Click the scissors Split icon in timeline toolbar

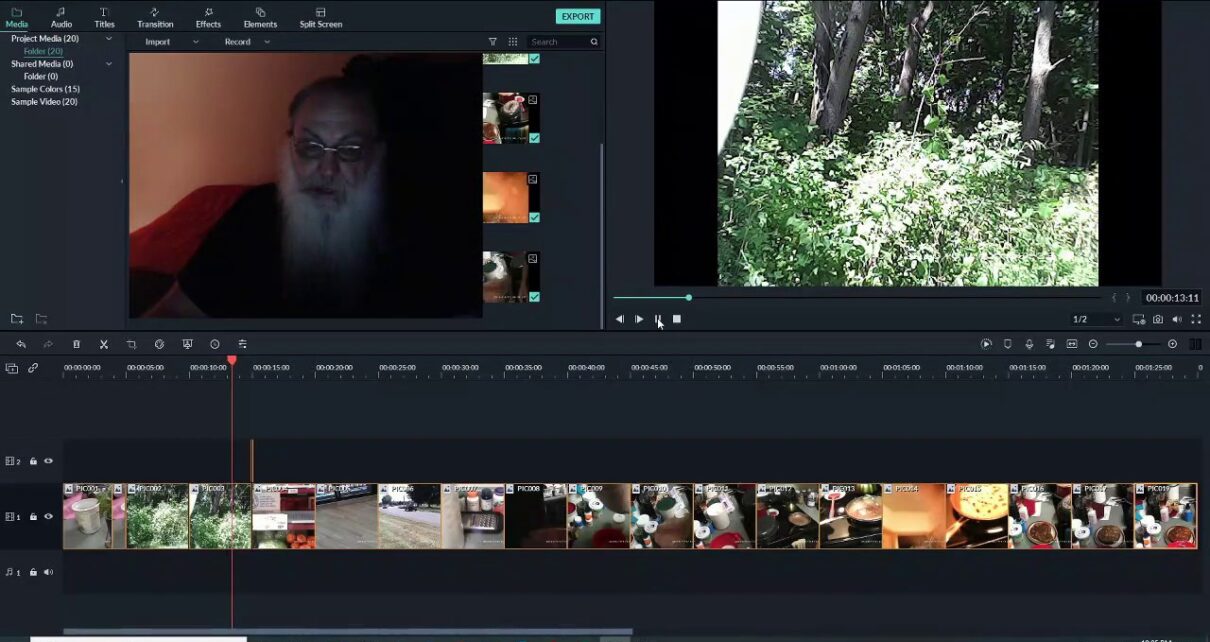click(x=103, y=344)
